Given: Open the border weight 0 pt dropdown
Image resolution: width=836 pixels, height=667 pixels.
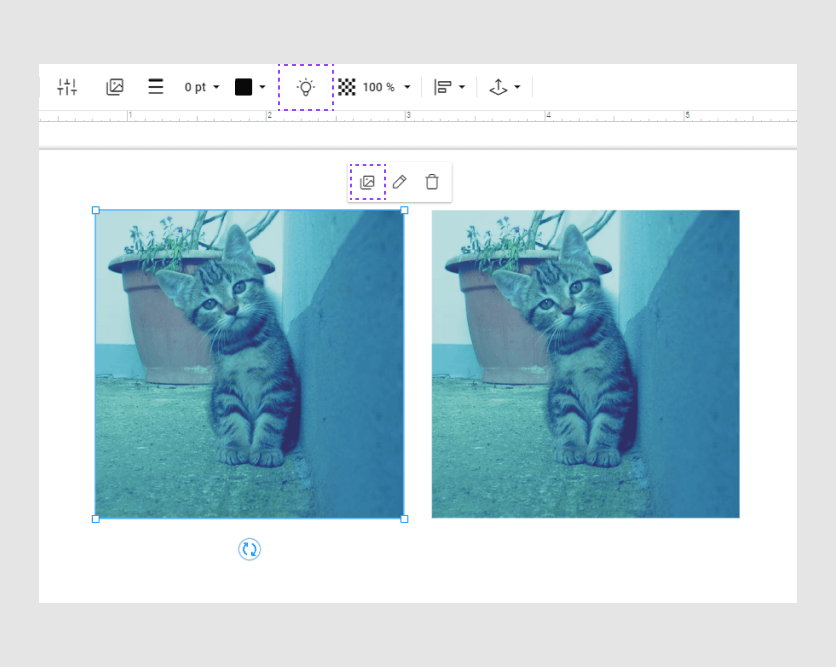Looking at the screenshot, I should point(200,87).
